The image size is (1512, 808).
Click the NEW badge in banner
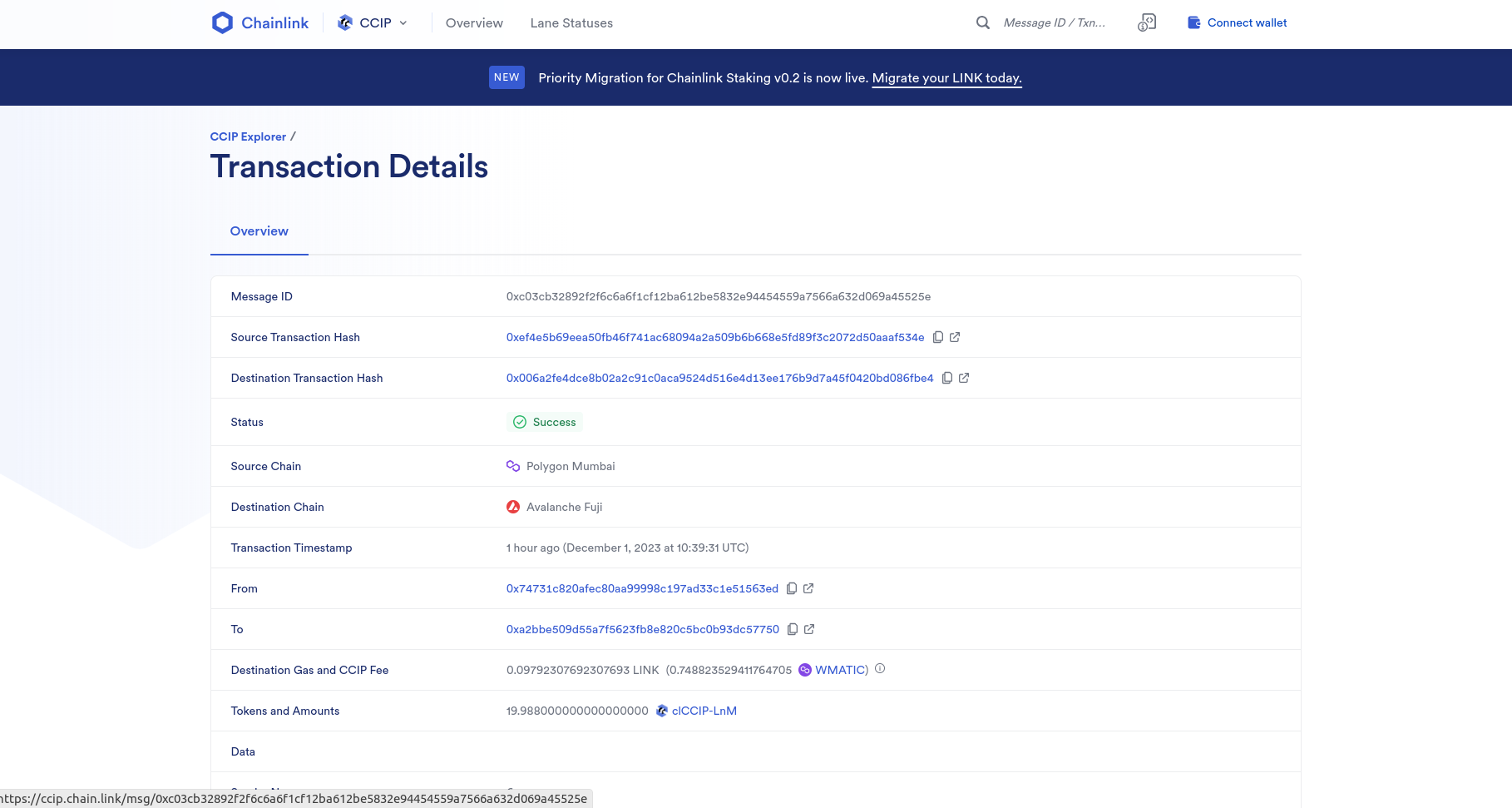click(x=506, y=77)
